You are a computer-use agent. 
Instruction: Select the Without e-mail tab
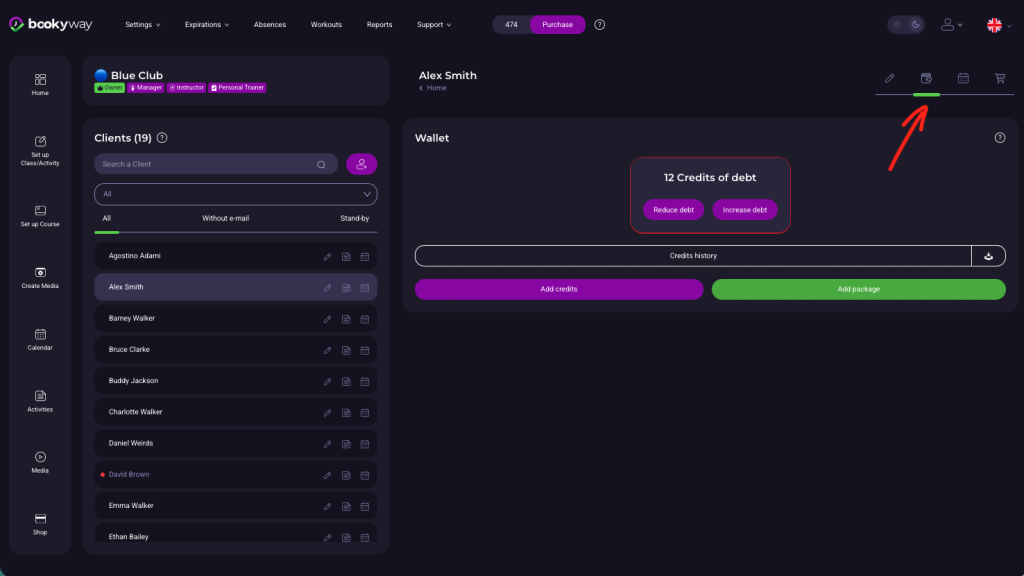[225, 218]
